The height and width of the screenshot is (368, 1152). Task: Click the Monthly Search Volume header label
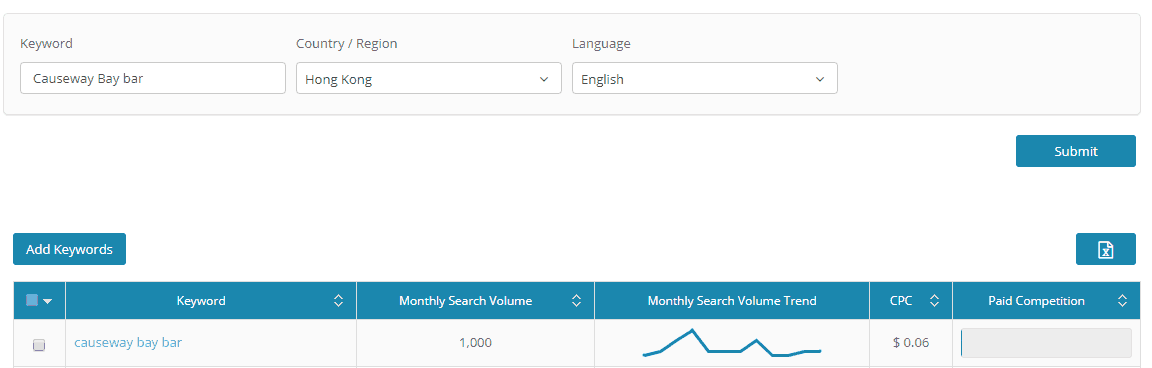(x=466, y=300)
